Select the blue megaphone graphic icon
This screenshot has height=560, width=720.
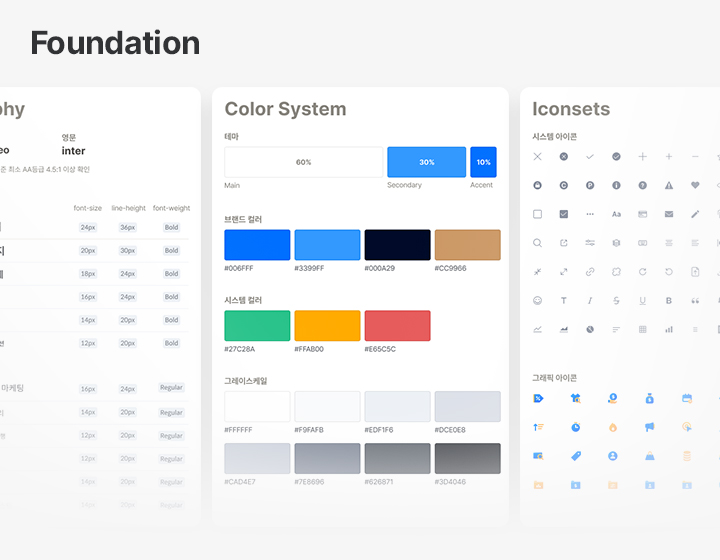tap(649, 427)
